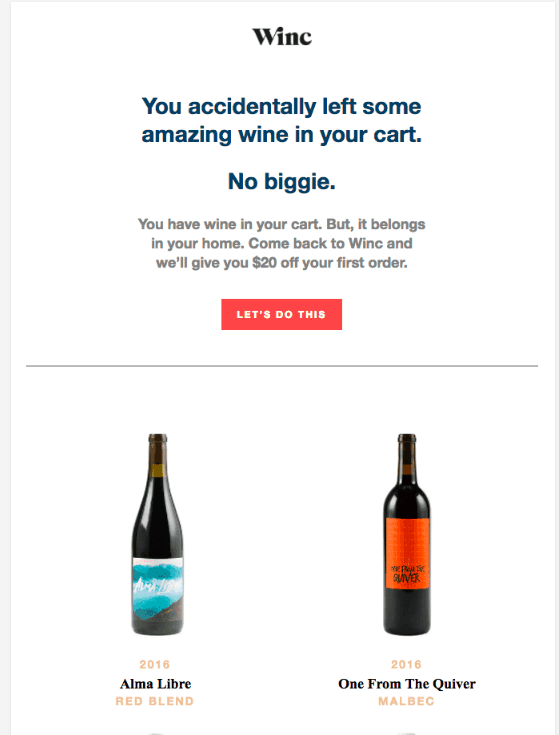Click the 2016 vintage above One From The Quiver
The width and height of the screenshot is (559, 735).
pyautogui.click(x=406, y=664)
